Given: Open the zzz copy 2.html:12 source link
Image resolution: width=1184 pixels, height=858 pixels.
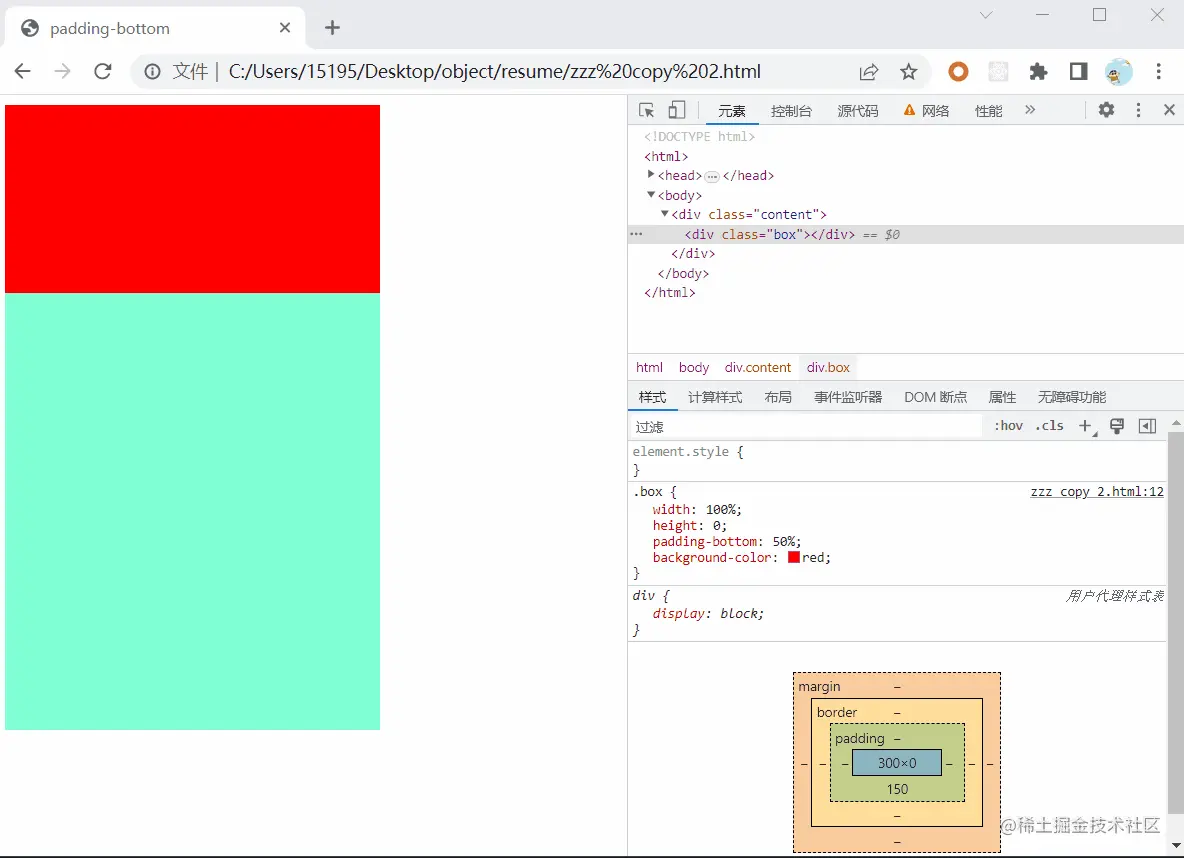Looking at the screenshot, I should [1097, 492].
